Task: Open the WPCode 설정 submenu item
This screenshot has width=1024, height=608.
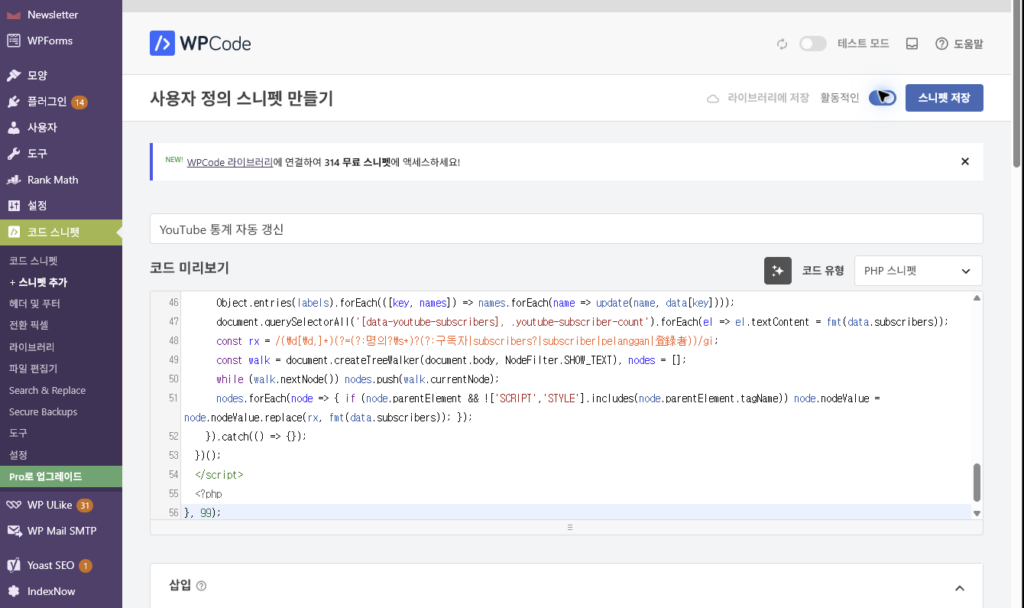Action: pos(18,455)
